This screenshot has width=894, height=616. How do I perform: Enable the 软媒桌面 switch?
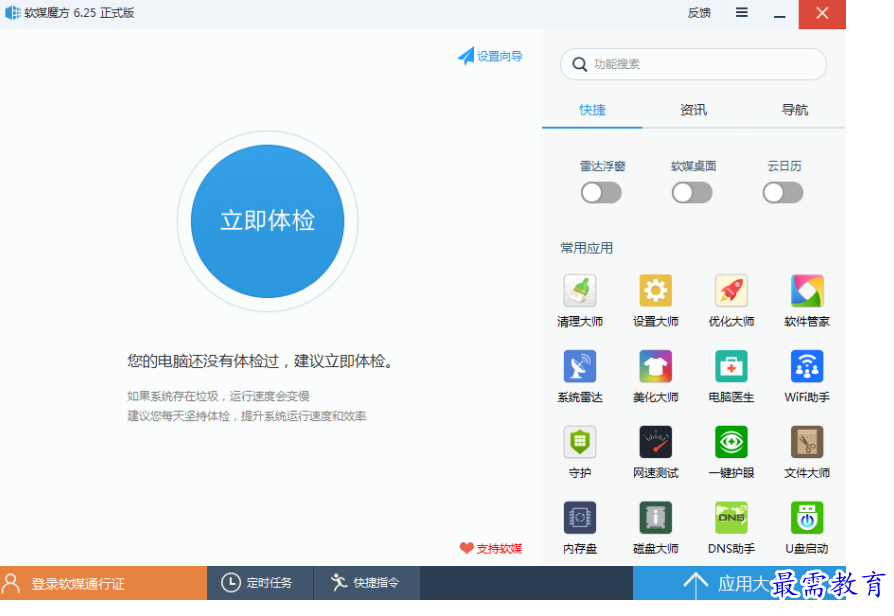coord(692,193)
